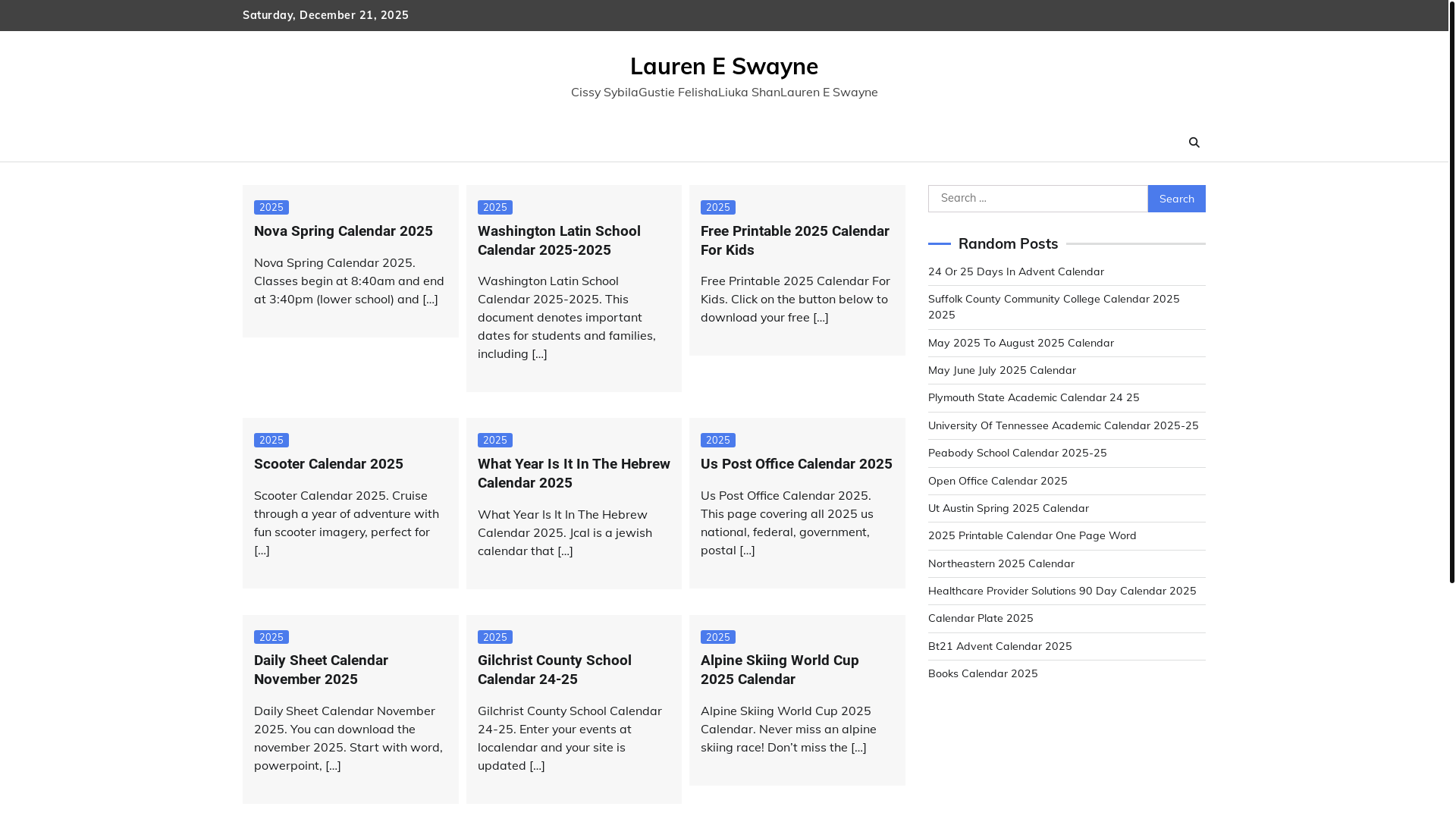The height and width of the screenshot is (819, 1456).
Task: Click read-more ellipsis in Nova Spring excerpt
Action: pos(430,299)
